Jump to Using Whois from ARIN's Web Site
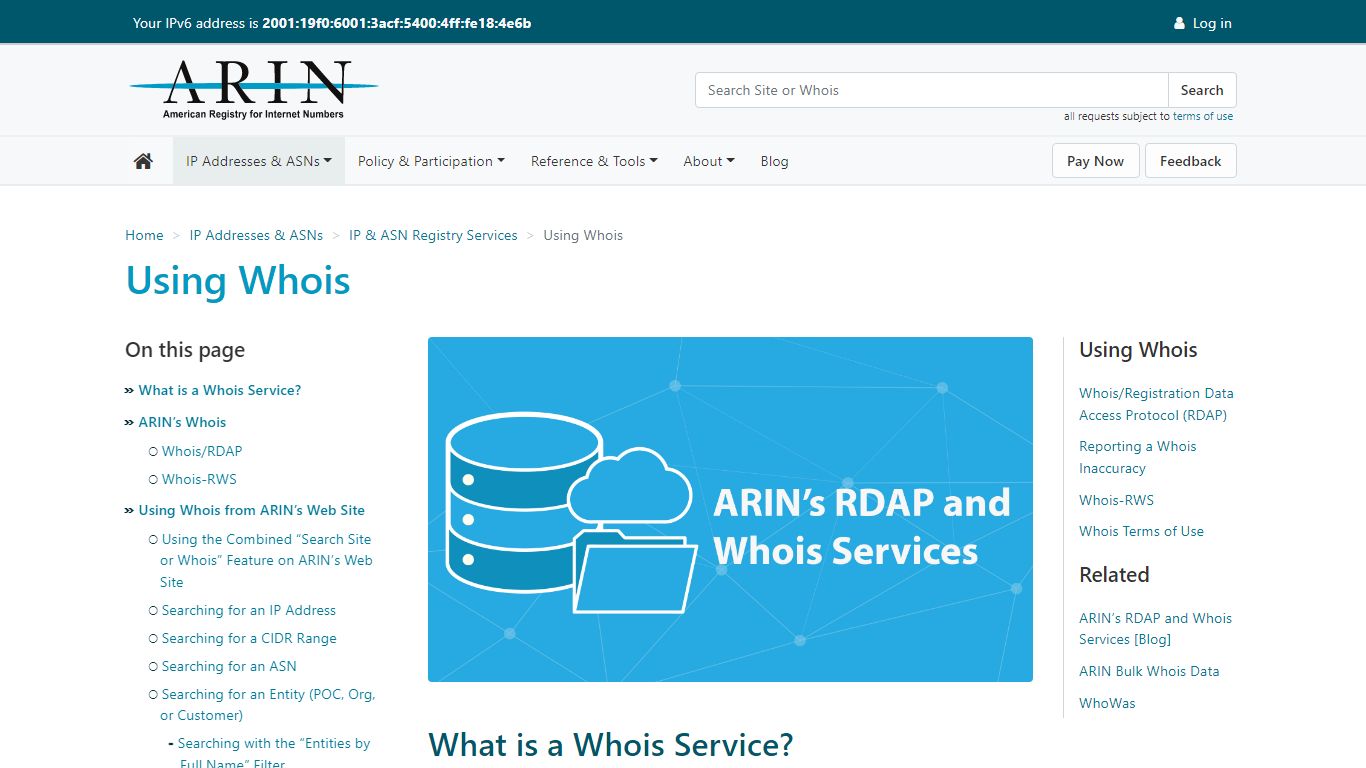This screenshot has height=768, width=1366. pyautogui.click(x=252, y=510)
